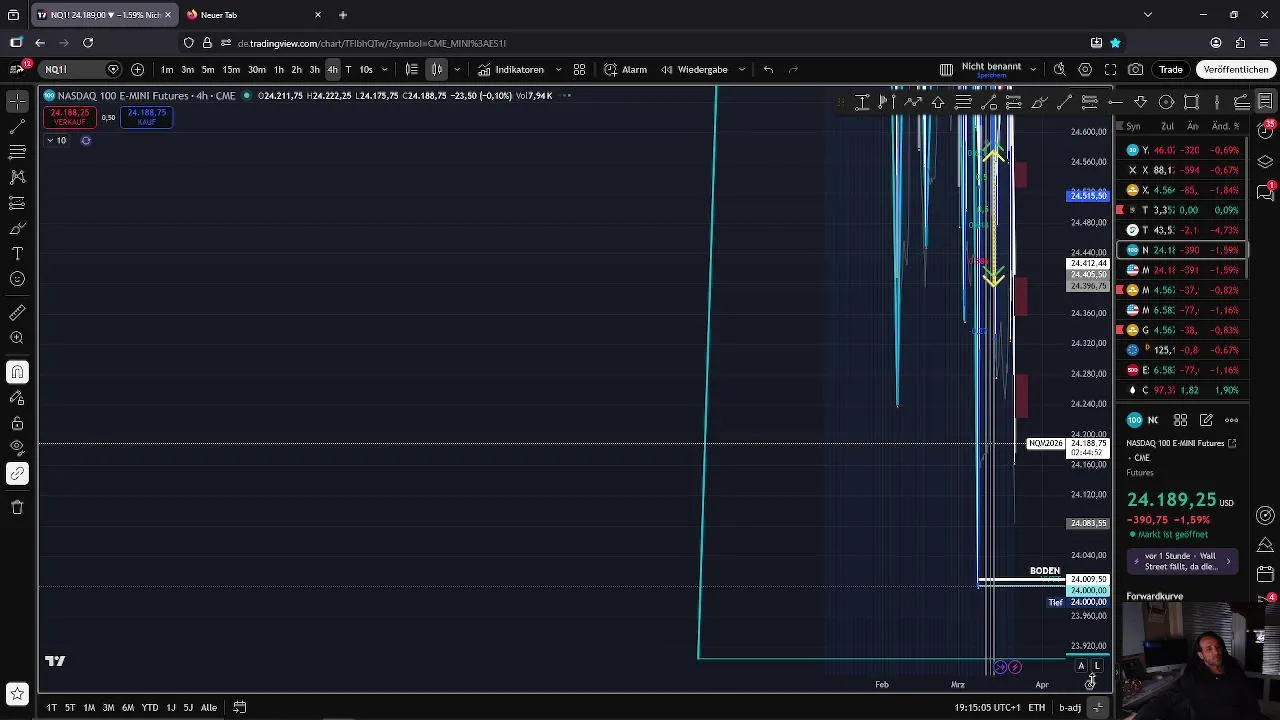Screen dimensions: 1280x720
Task: Select the trend line drawing tool
Action: [x=17, y=127]
